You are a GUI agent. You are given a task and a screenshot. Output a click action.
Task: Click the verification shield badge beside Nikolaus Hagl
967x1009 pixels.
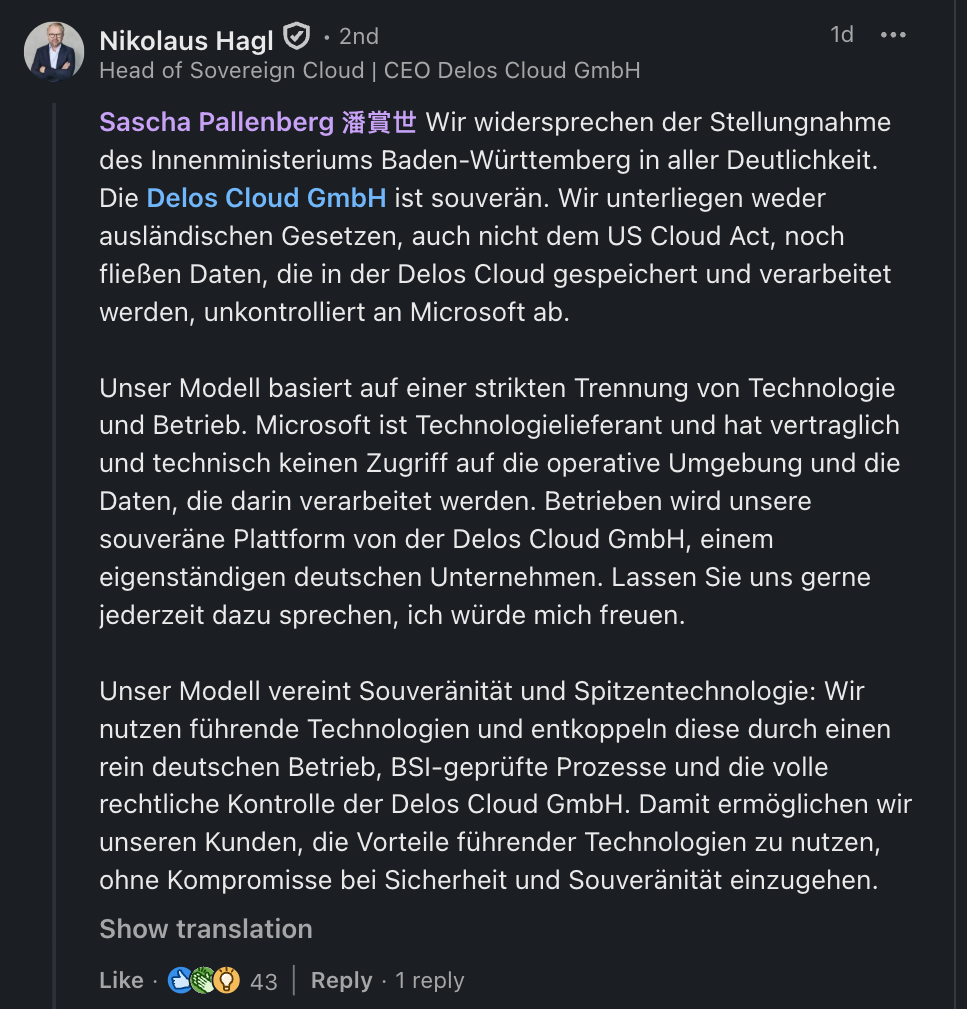click(x=297, y=37)
